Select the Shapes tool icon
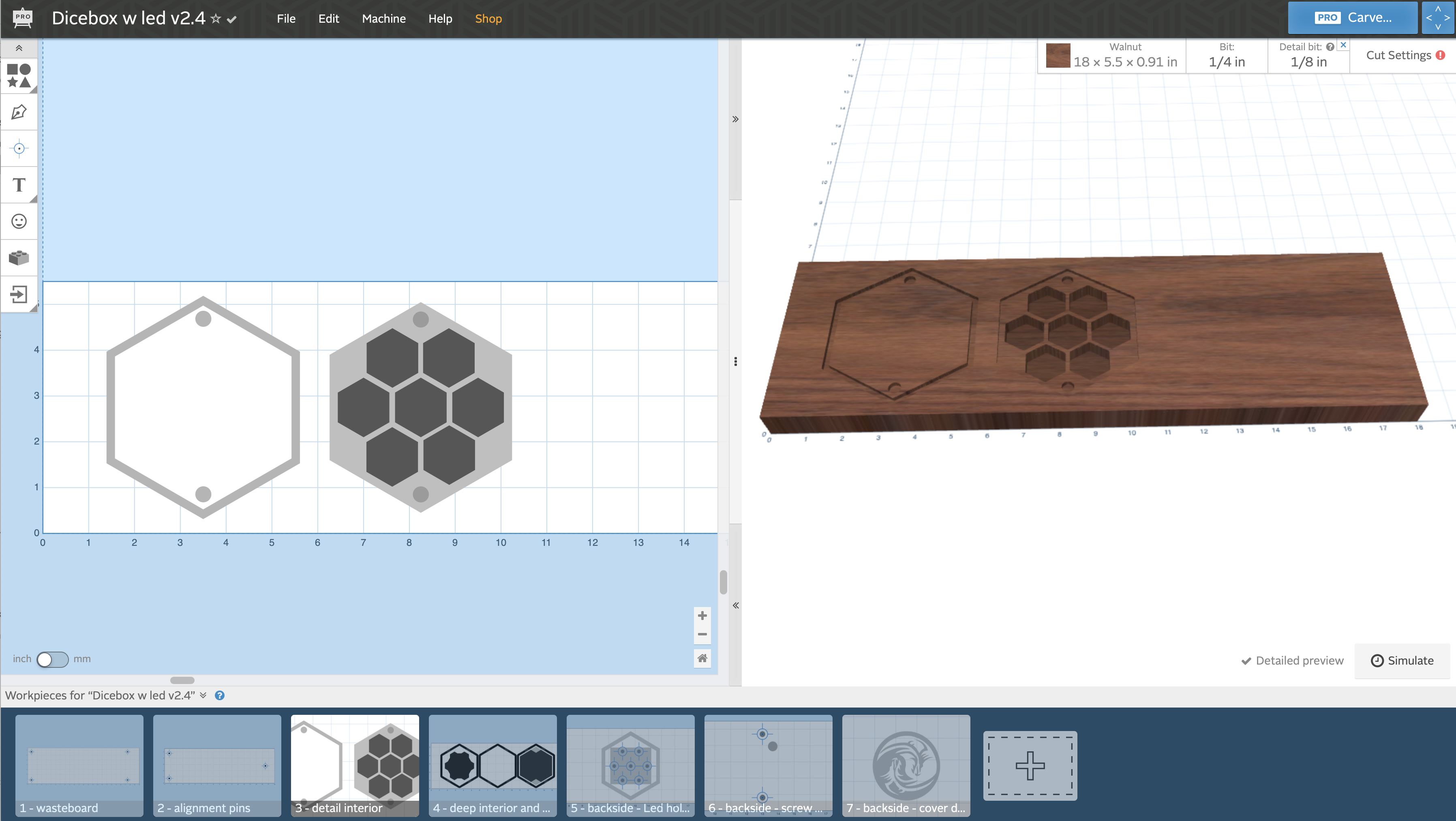 (19, 76)
